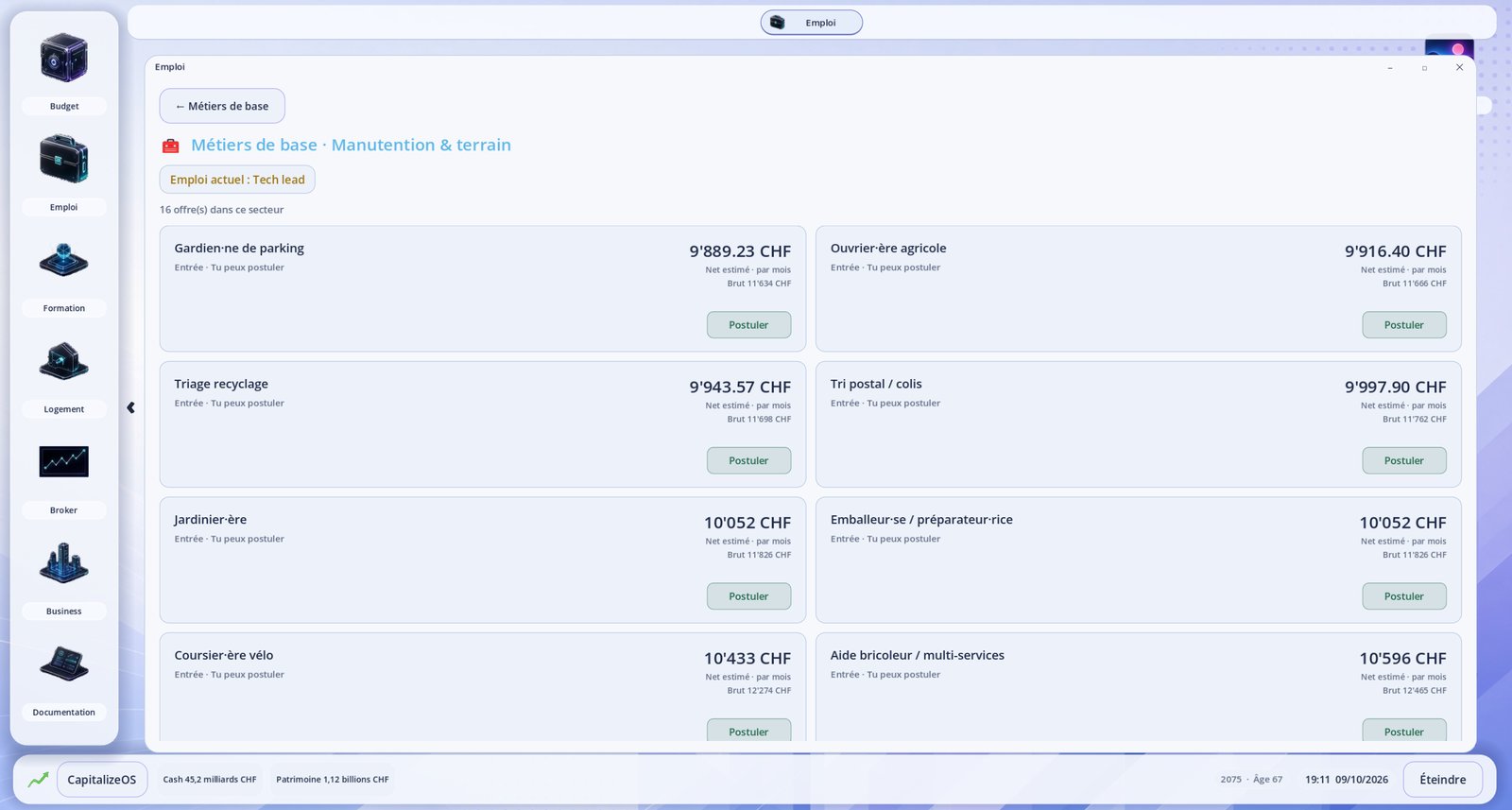Open the Documentation tablet icon
The height and width of the screenshot is (810, 1512).
(x=63, y=664)
